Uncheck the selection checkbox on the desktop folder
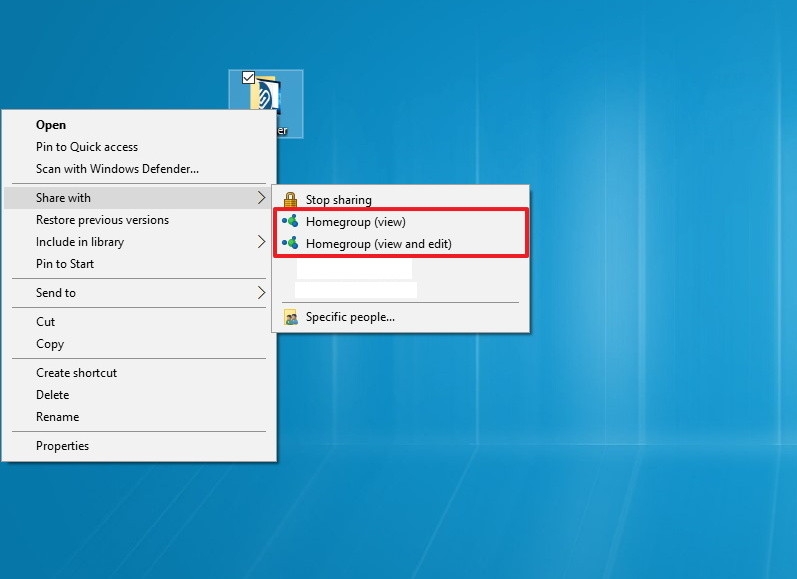Viewport: 797px width, 579px height. [x=248, y=77]
